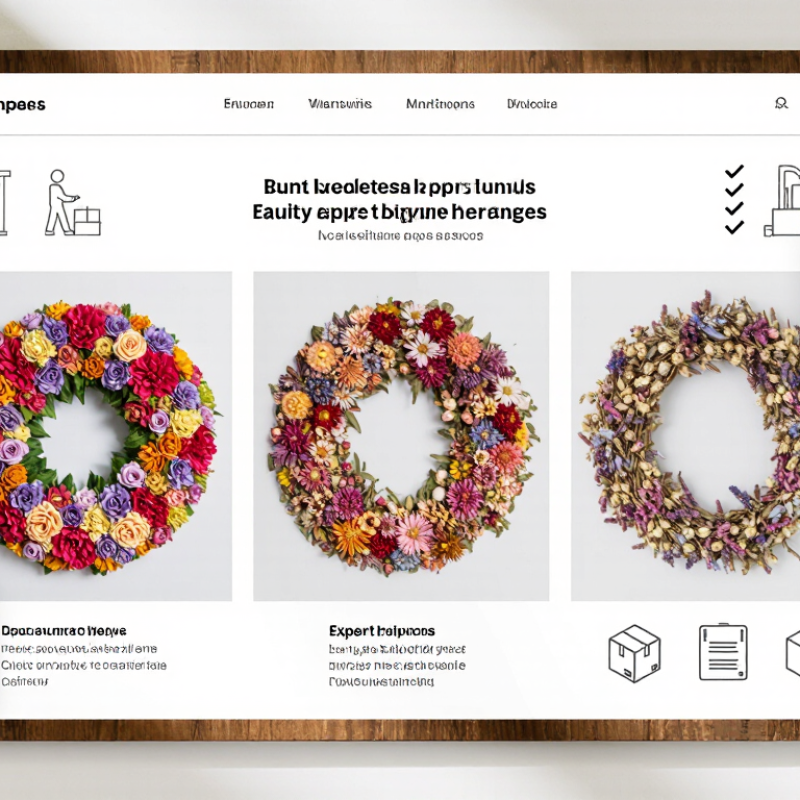Screen dimensions: 800x800
Task: Click the search magnifier icon in the header
Action: pos(781,104)
